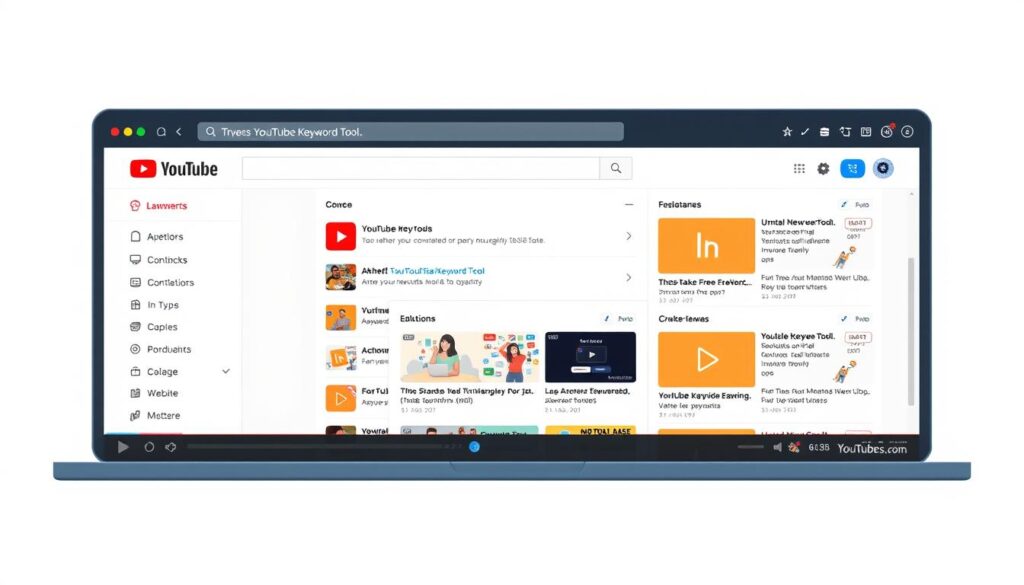This screenshot has height=585, width=1024.
Task: Click the In Typs sidebar icon
Action: pyautogui.click(x=135, y=304)
